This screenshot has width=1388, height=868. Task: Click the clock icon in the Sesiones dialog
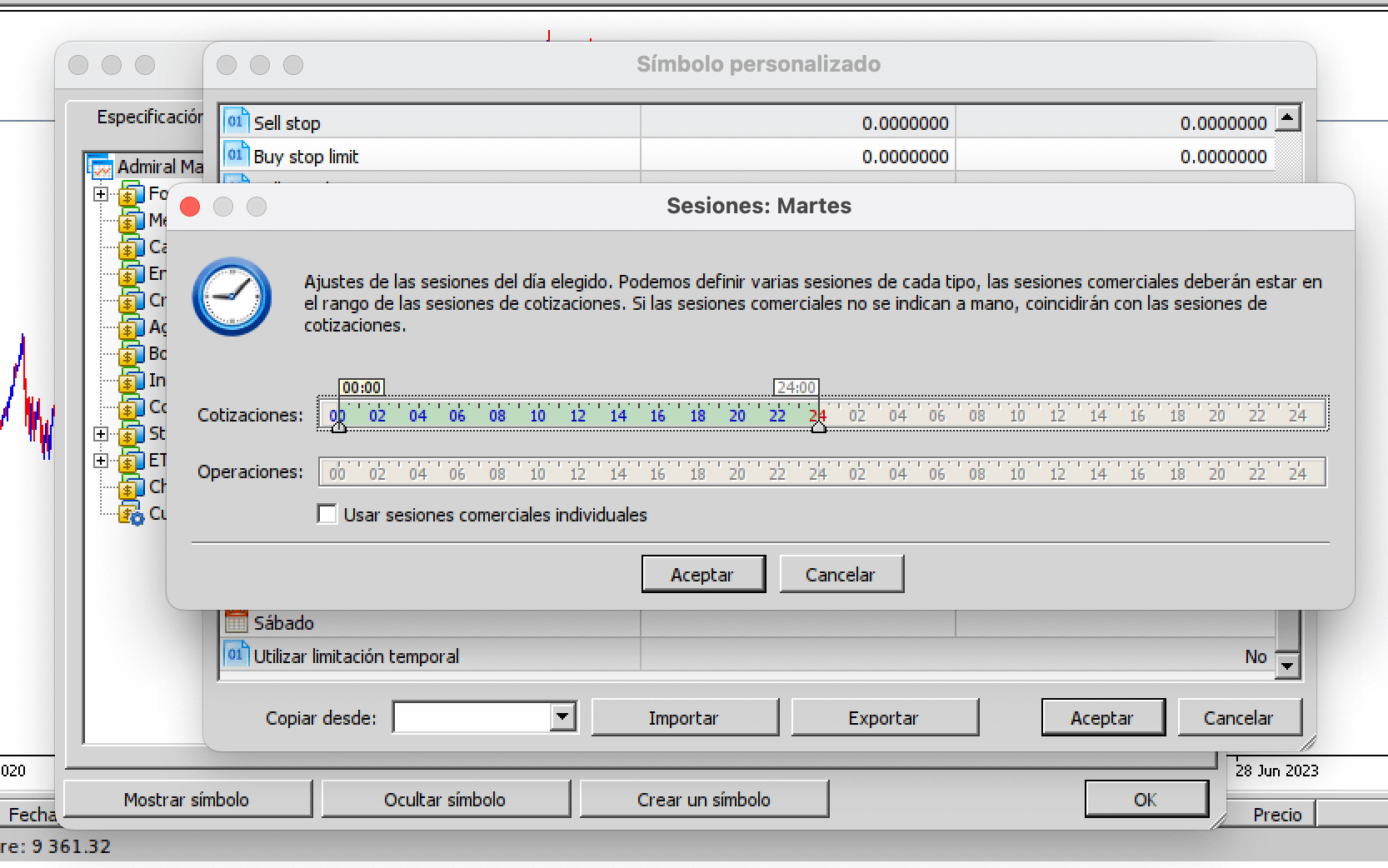[232, 297]
